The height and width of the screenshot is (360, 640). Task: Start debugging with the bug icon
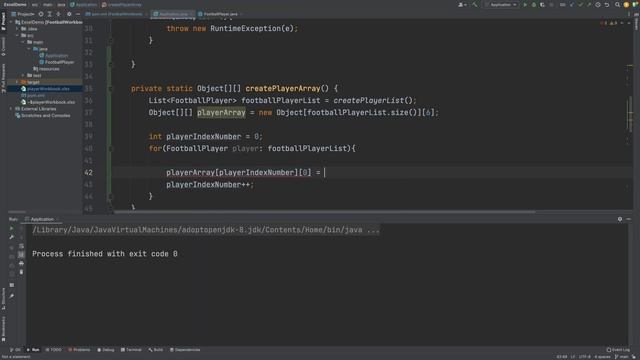pyautogui.click(x=534, y=5)
